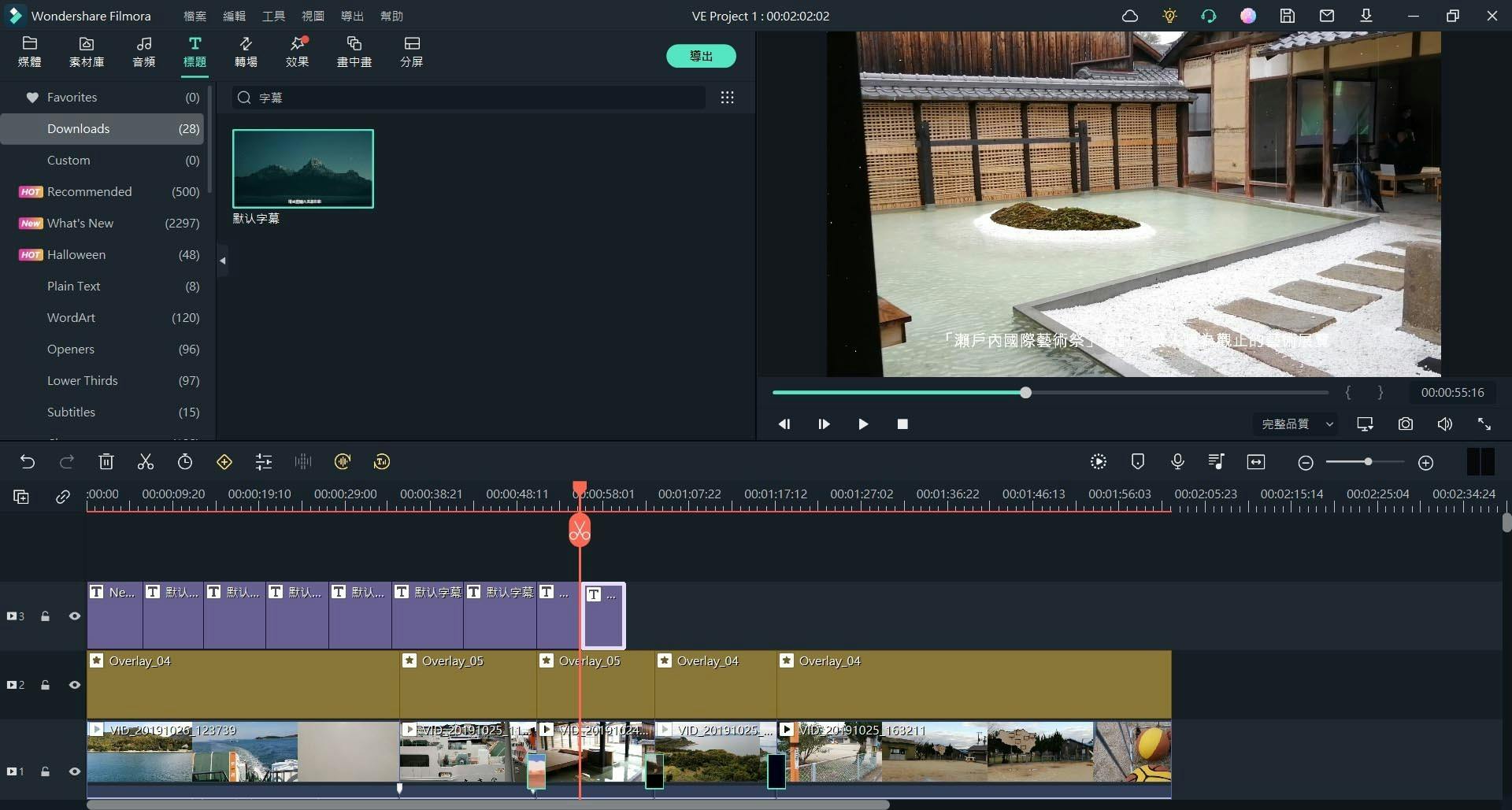Click the marker shield icon
Viewport: 1512px width, 810px height.
coord(1138,462)
